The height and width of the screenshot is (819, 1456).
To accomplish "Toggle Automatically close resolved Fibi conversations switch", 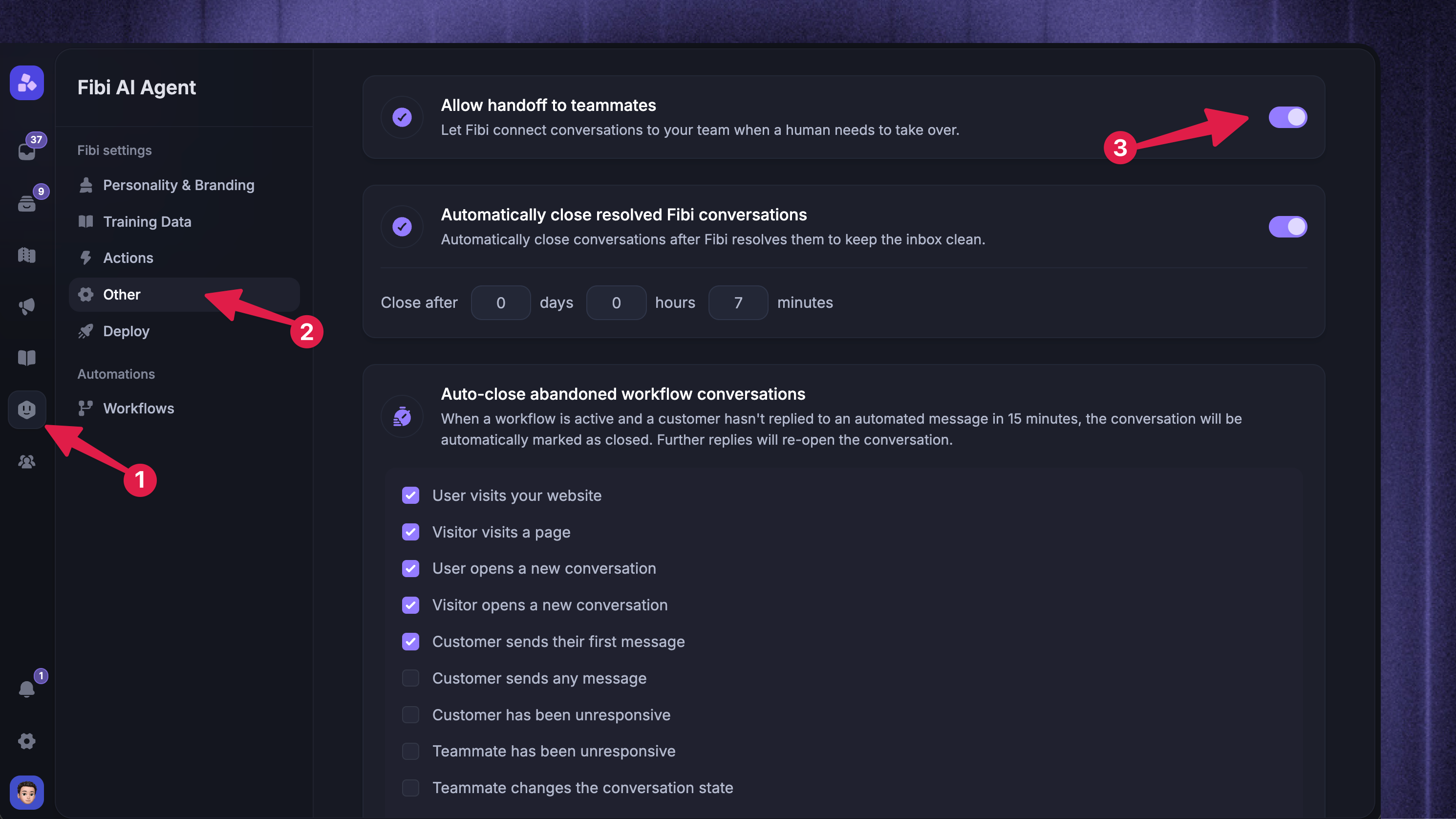I will click(x=1287, y=227).
